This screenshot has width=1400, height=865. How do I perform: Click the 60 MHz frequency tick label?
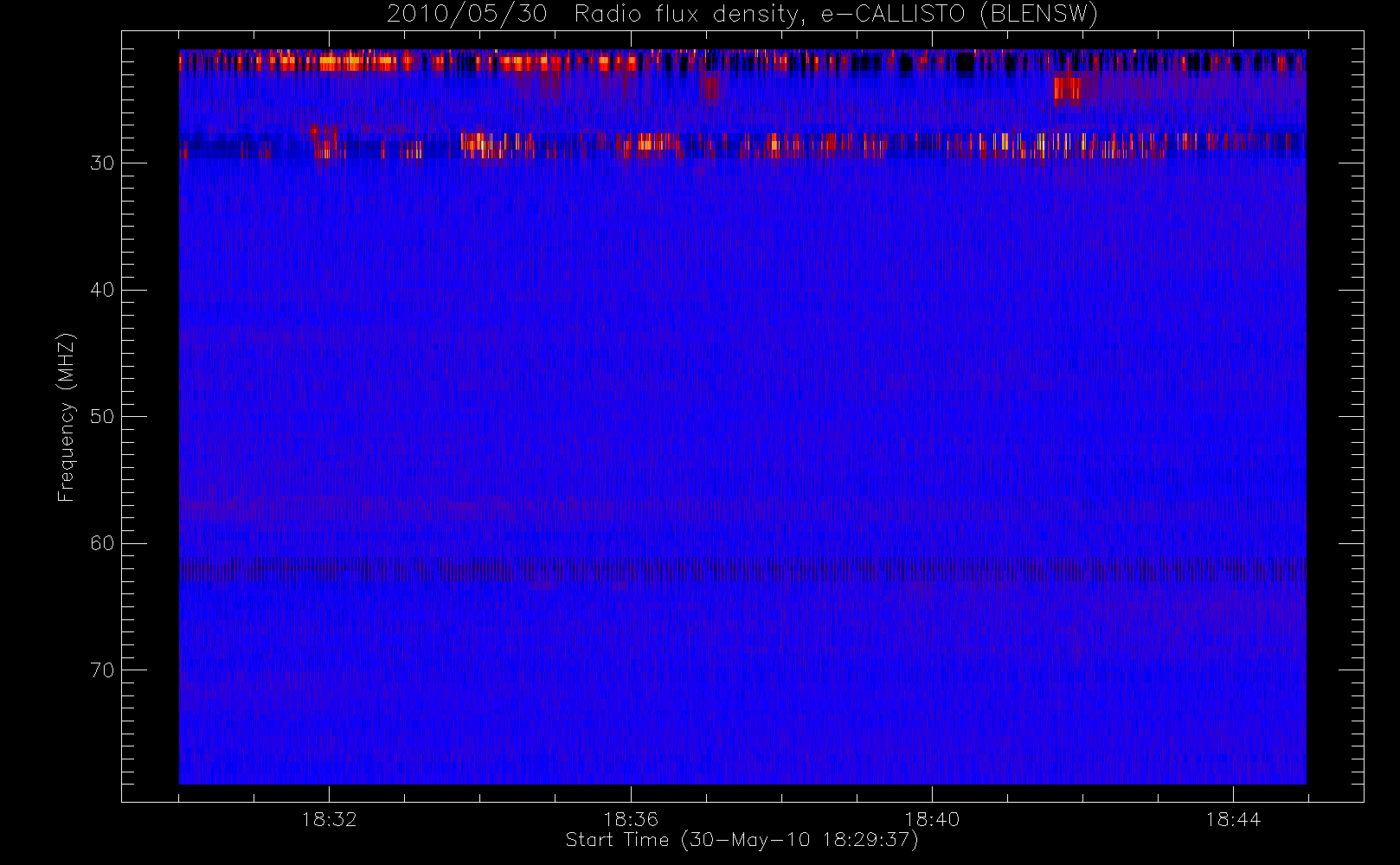pyautogui.click(x=102, y=543)
